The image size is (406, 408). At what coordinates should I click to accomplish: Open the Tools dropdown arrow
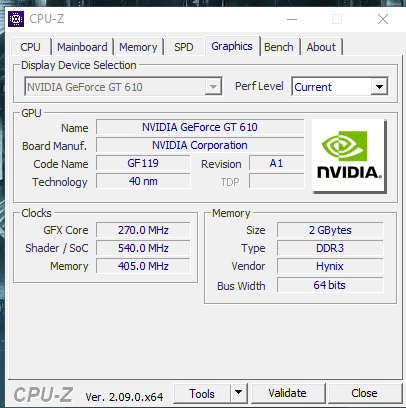(238, 393)
